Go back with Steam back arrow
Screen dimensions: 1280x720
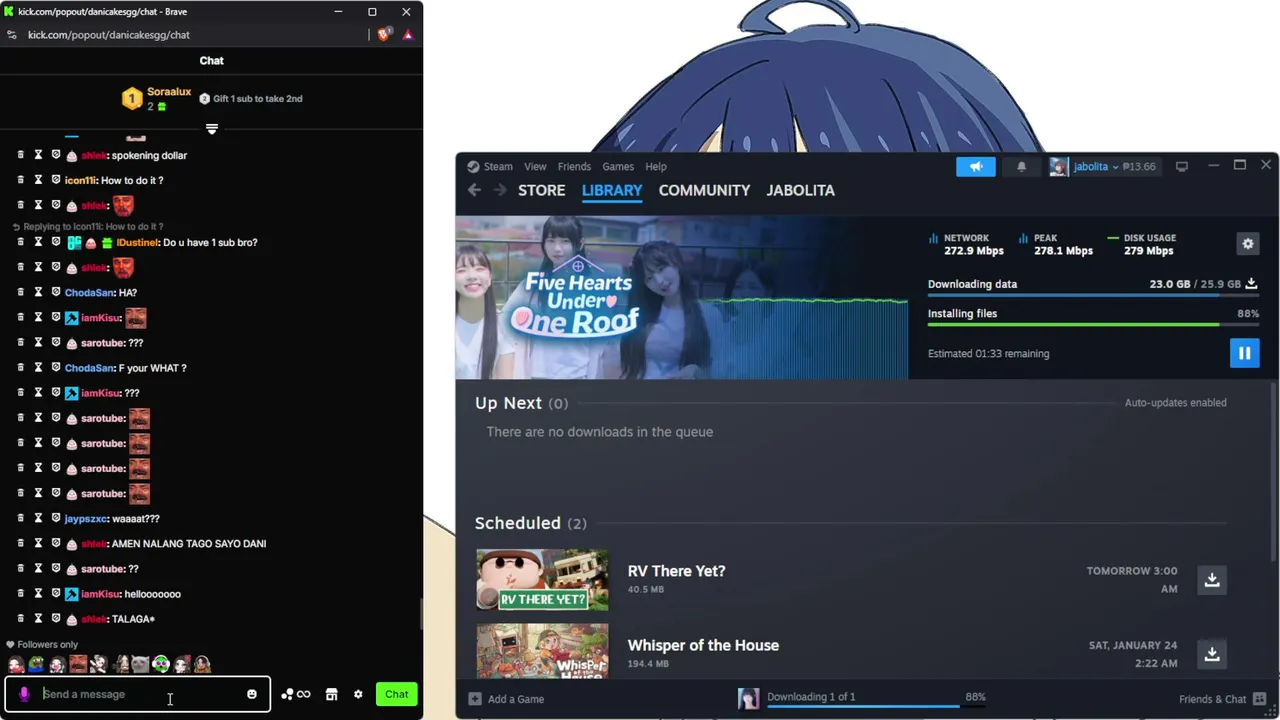tap(474, 190)
